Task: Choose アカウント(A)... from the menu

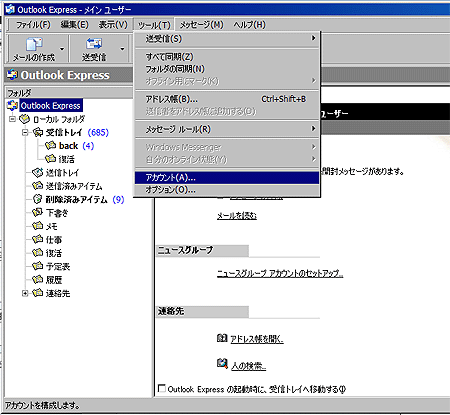Action: tap(227, 178)
